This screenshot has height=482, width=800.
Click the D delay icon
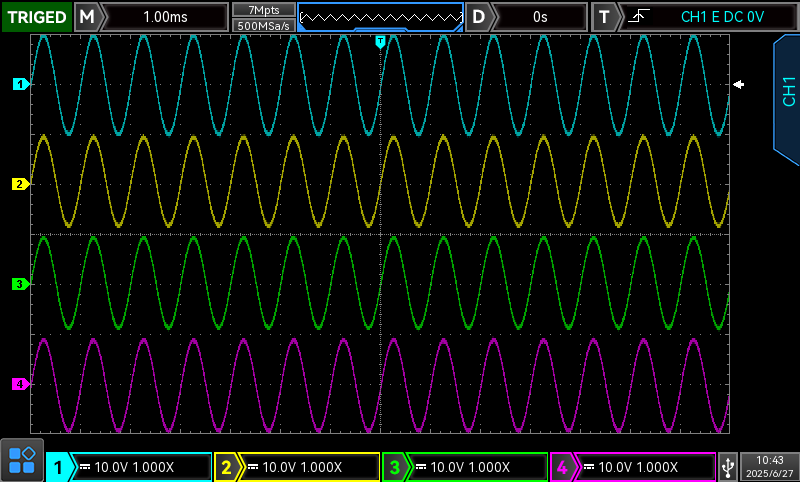tap(479, 17)
